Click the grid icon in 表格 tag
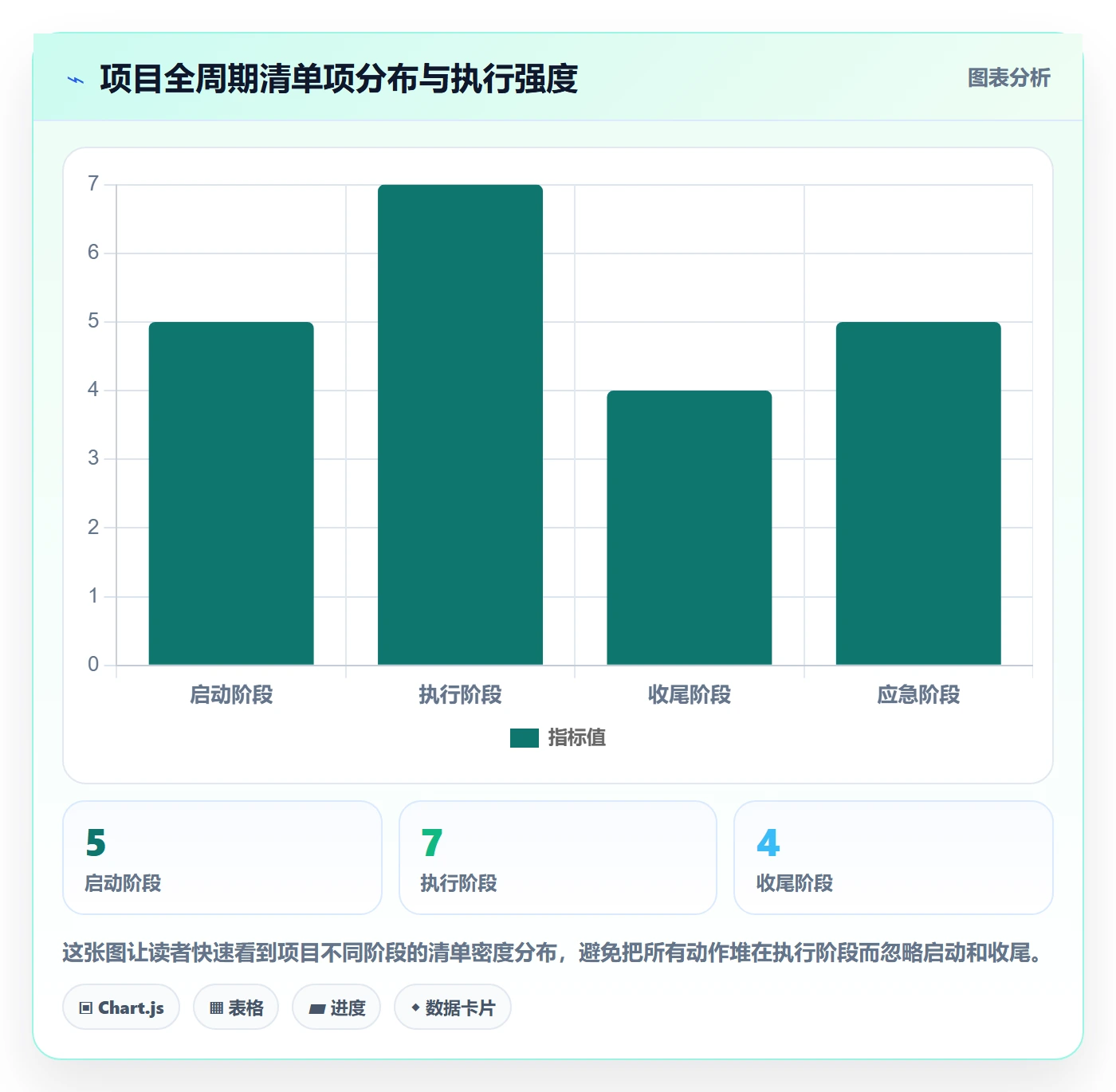The width and height of the screenshot is (1116, 1092). [x=216, y=1008]
